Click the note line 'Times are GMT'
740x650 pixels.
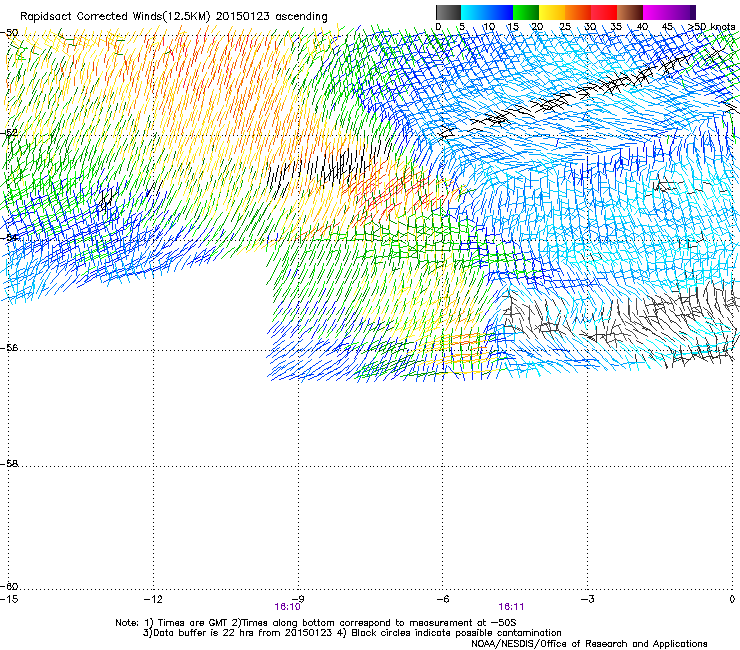[x=193, y=623]
